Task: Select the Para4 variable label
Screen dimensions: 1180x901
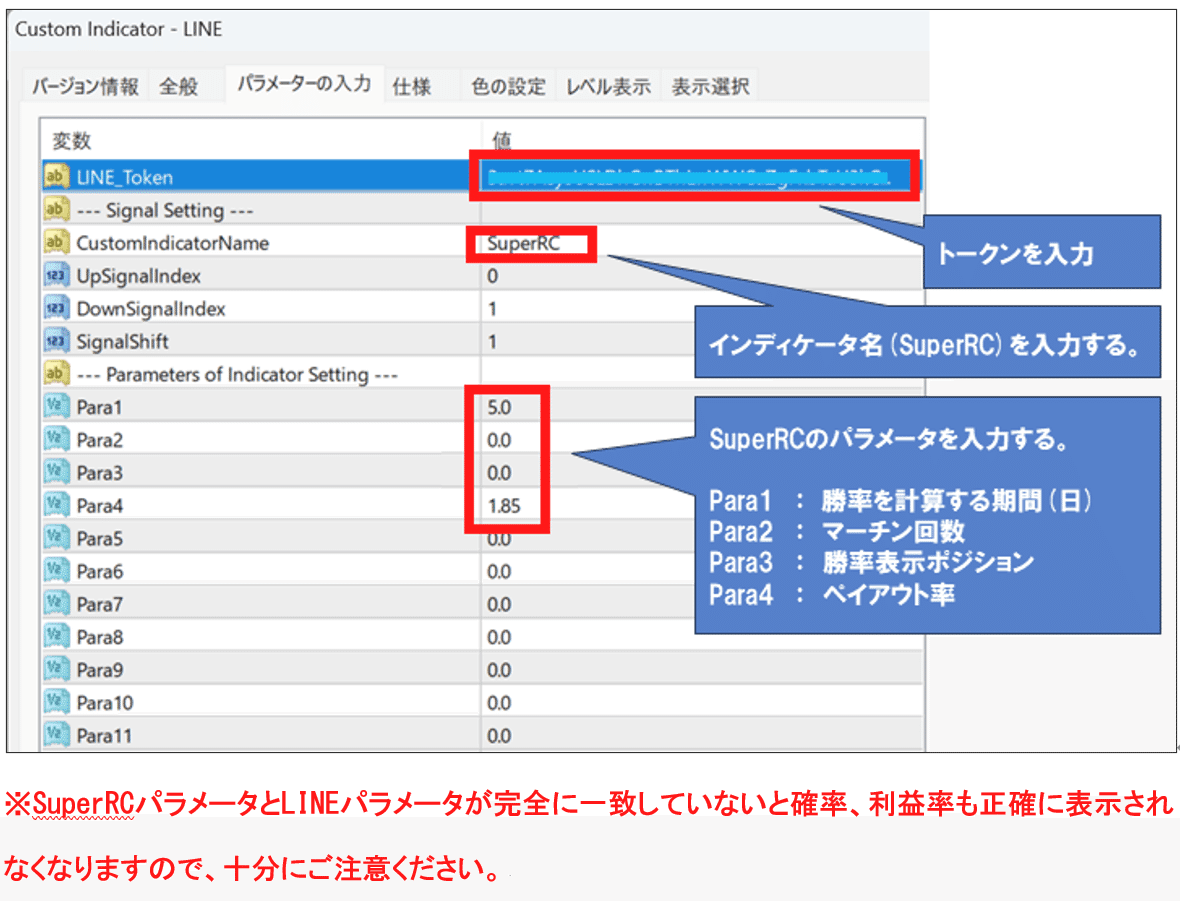Action: (99, 506)
